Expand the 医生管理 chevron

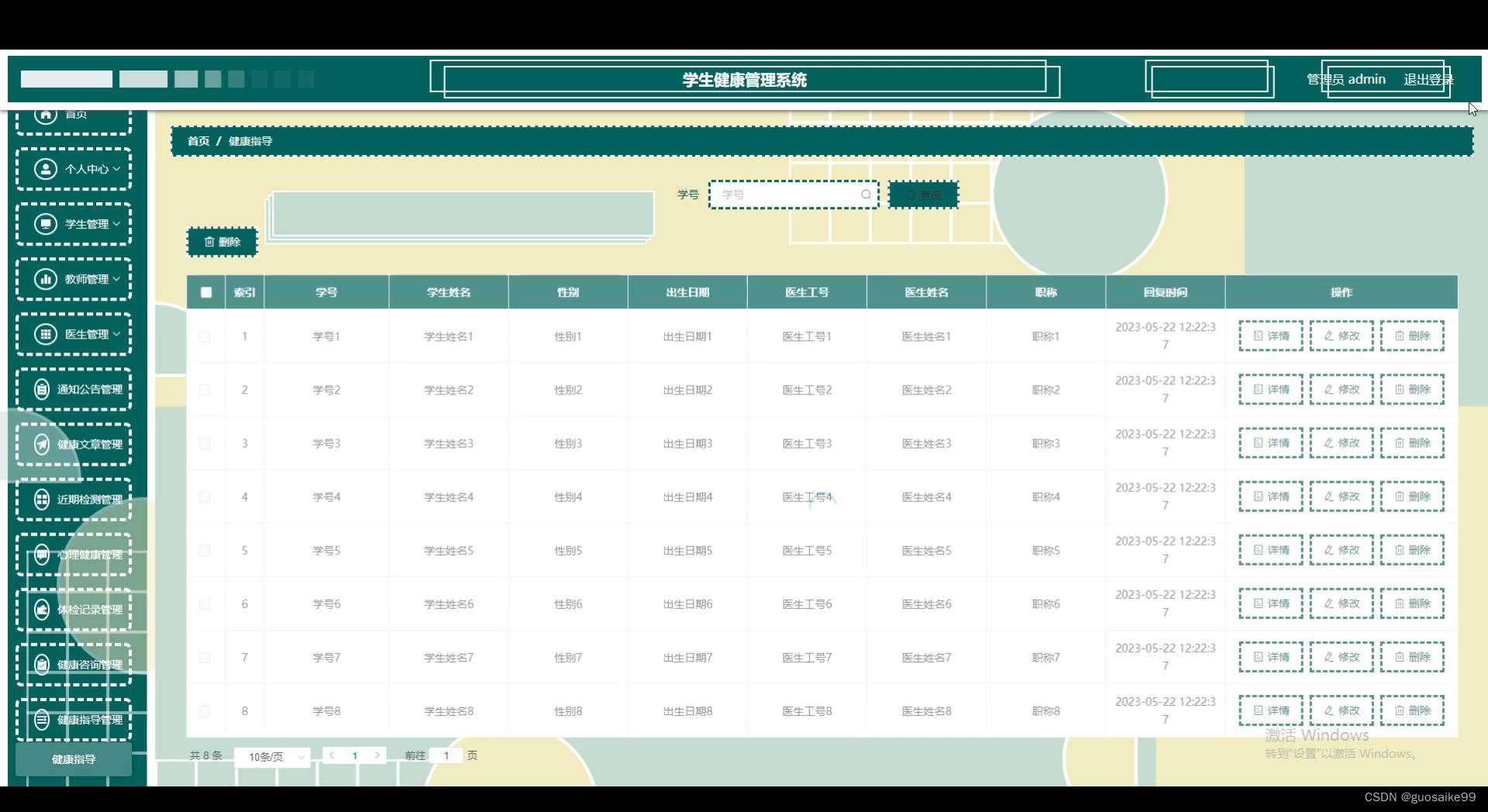(x=116, y=334)
